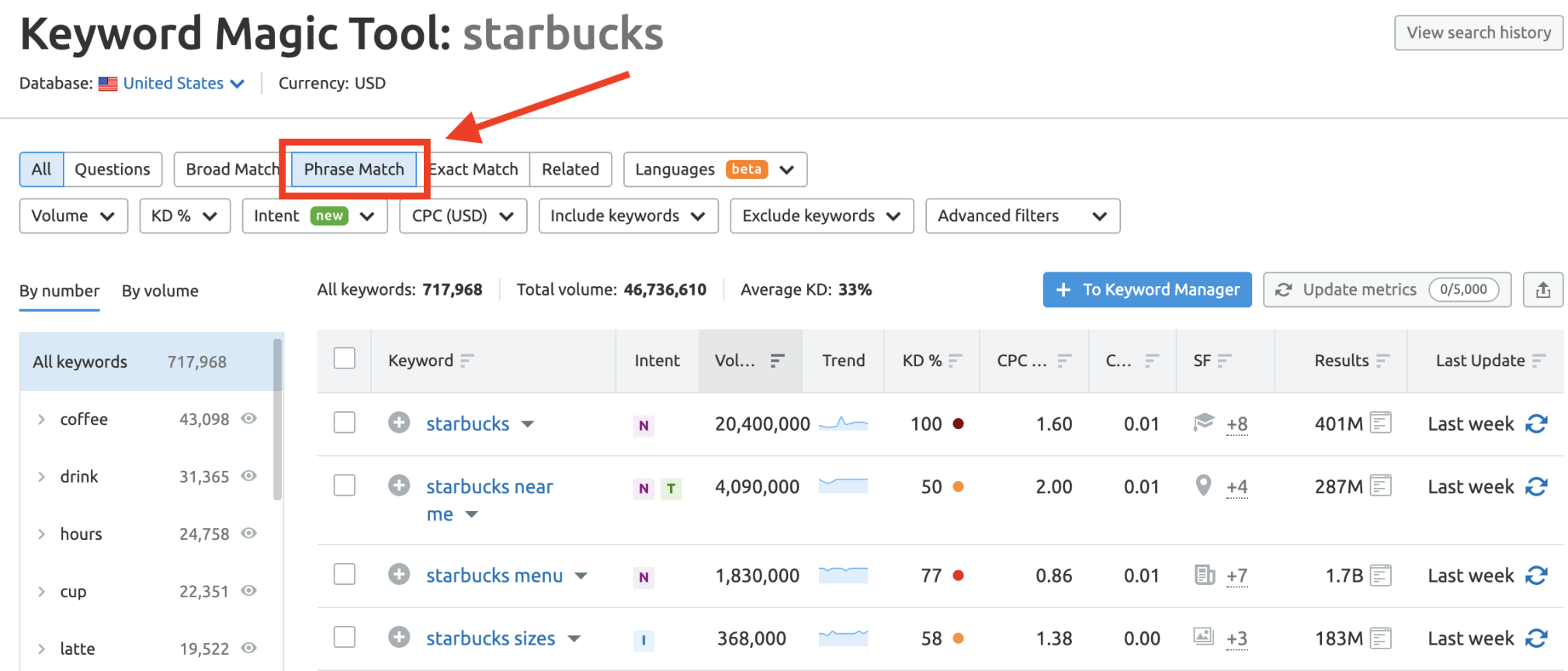
Task: View SERP page icon for 1.7B results
Action: click(1380, 575)
